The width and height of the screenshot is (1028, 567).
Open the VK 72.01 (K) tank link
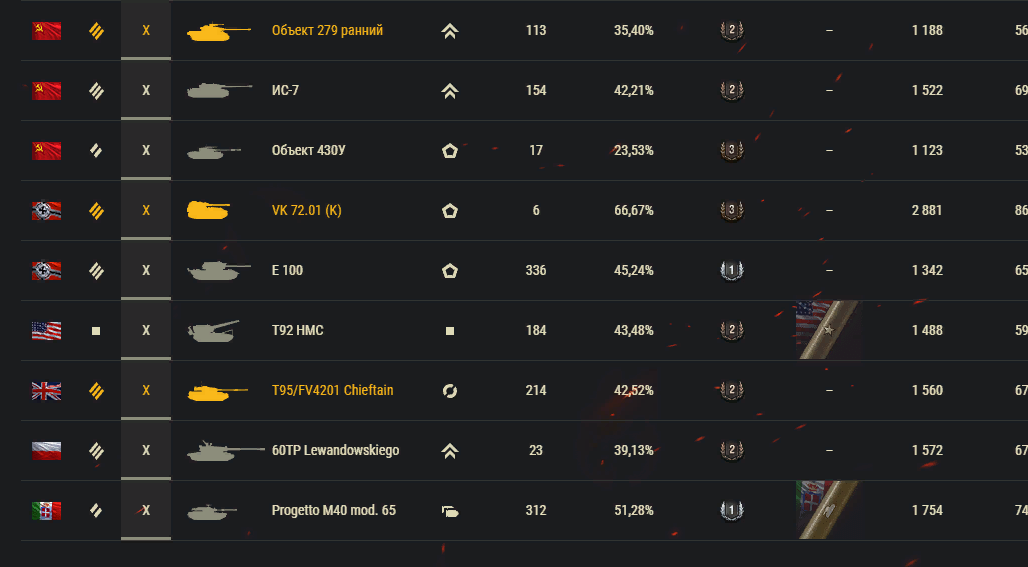(306, 210)
